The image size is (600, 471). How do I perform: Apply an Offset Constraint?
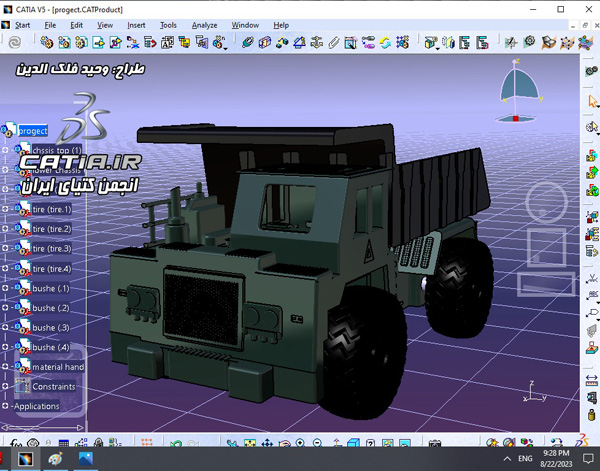click(282, 42)
